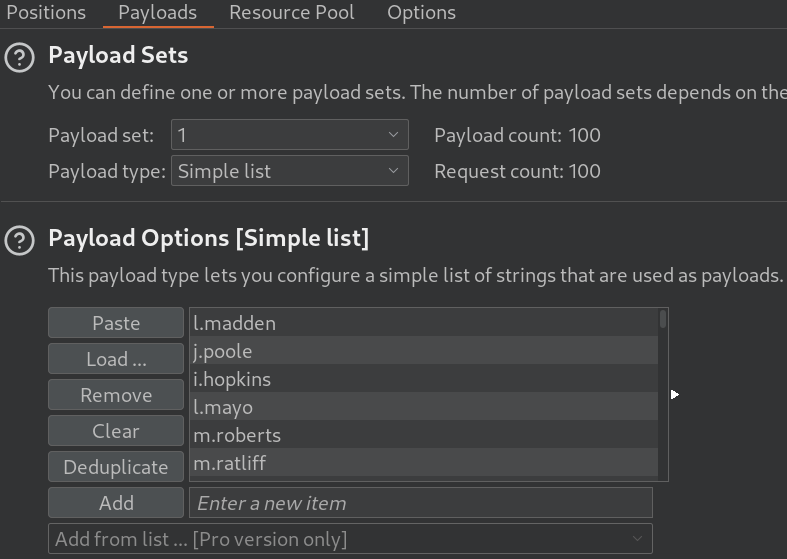787x559 pixels.
Task: Click the Paste button
Action: pos(116,323)
